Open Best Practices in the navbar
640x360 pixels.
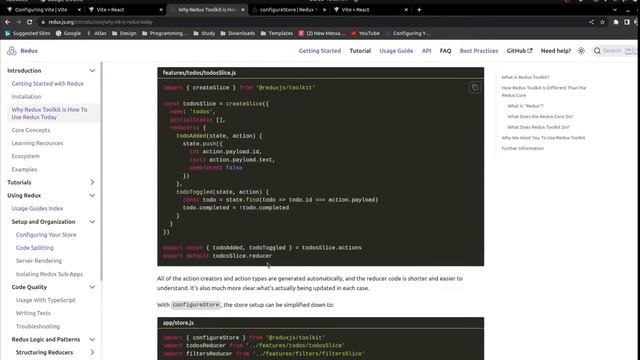click(x=479, y=51)
